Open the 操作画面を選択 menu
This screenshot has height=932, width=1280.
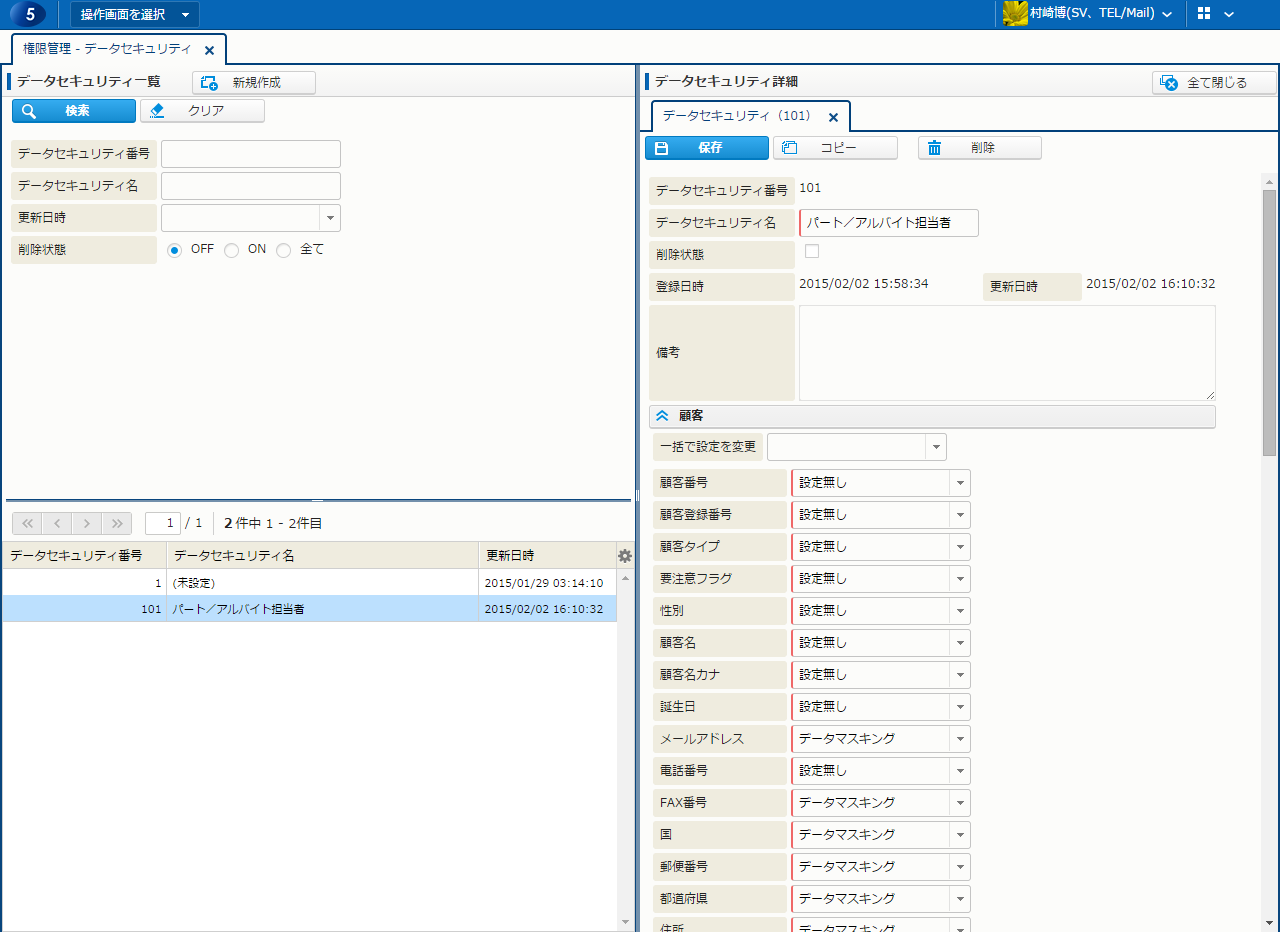[134, 14]
